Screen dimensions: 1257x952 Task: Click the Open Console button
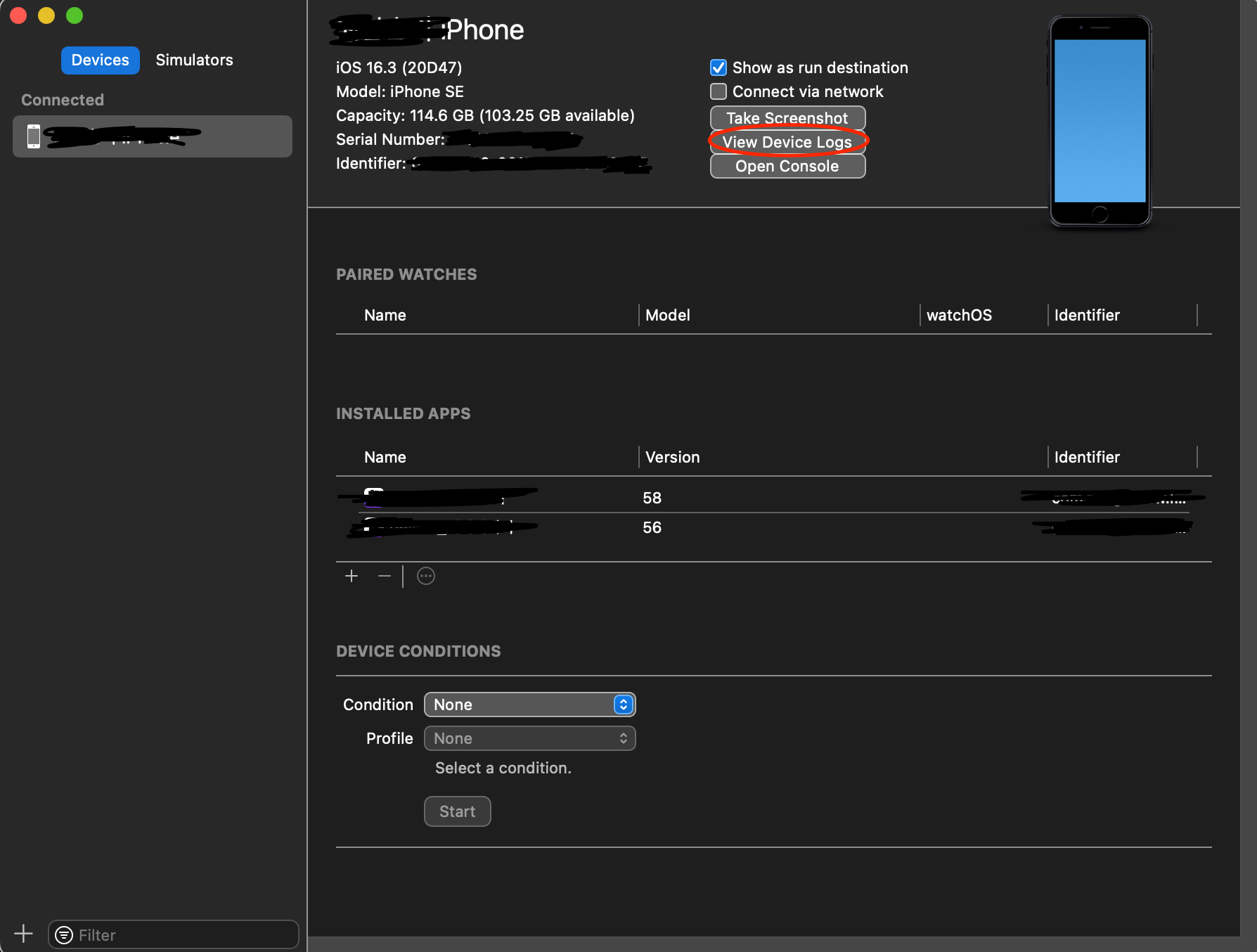point(787,167)
